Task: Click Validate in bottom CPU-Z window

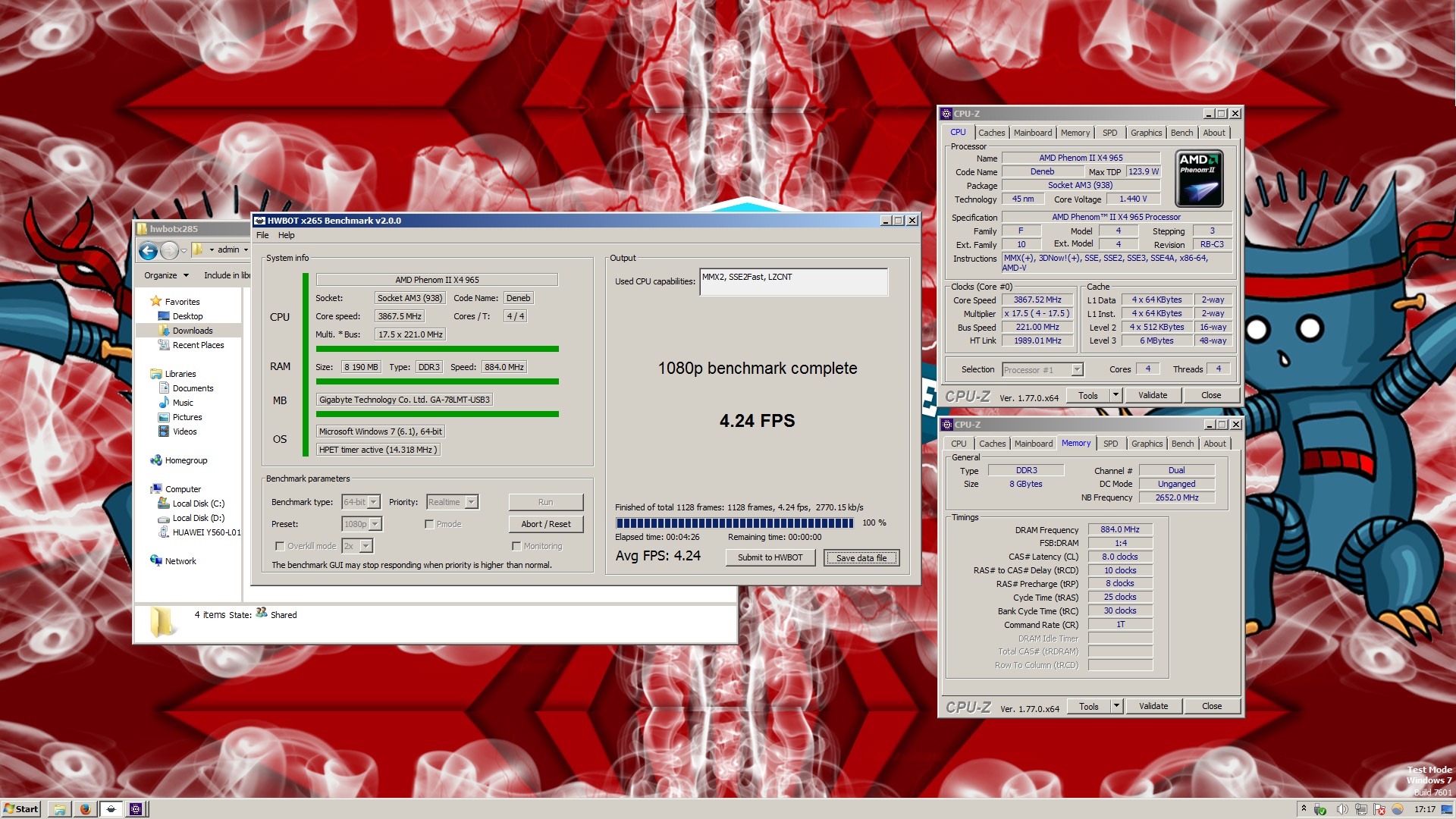Action: [1153, 706]
